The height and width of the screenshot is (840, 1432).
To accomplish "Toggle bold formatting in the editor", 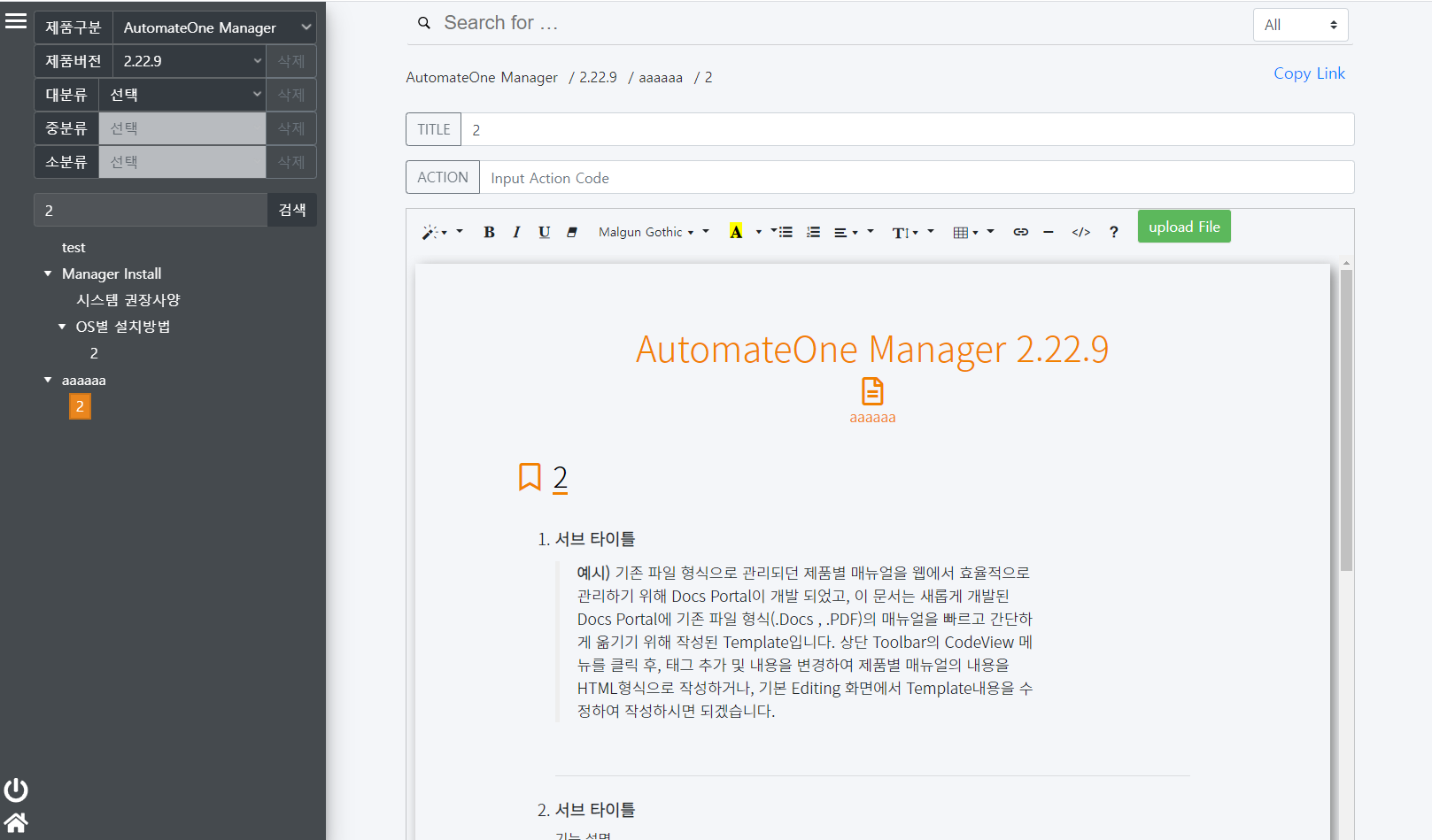I will tap(489, 232).
